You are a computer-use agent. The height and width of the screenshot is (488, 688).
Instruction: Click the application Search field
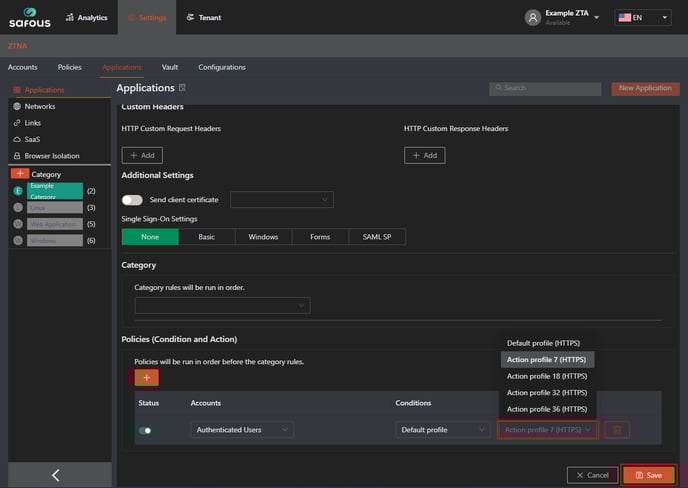click(545, 88)
